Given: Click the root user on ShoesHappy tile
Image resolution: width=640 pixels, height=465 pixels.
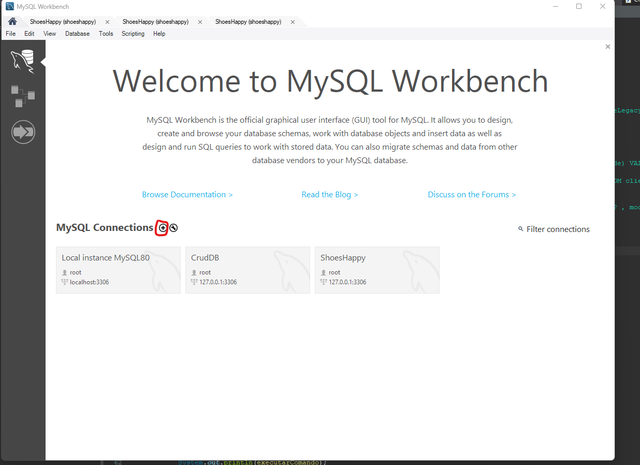Looking at the screenshot, I should tap(334, 272).
